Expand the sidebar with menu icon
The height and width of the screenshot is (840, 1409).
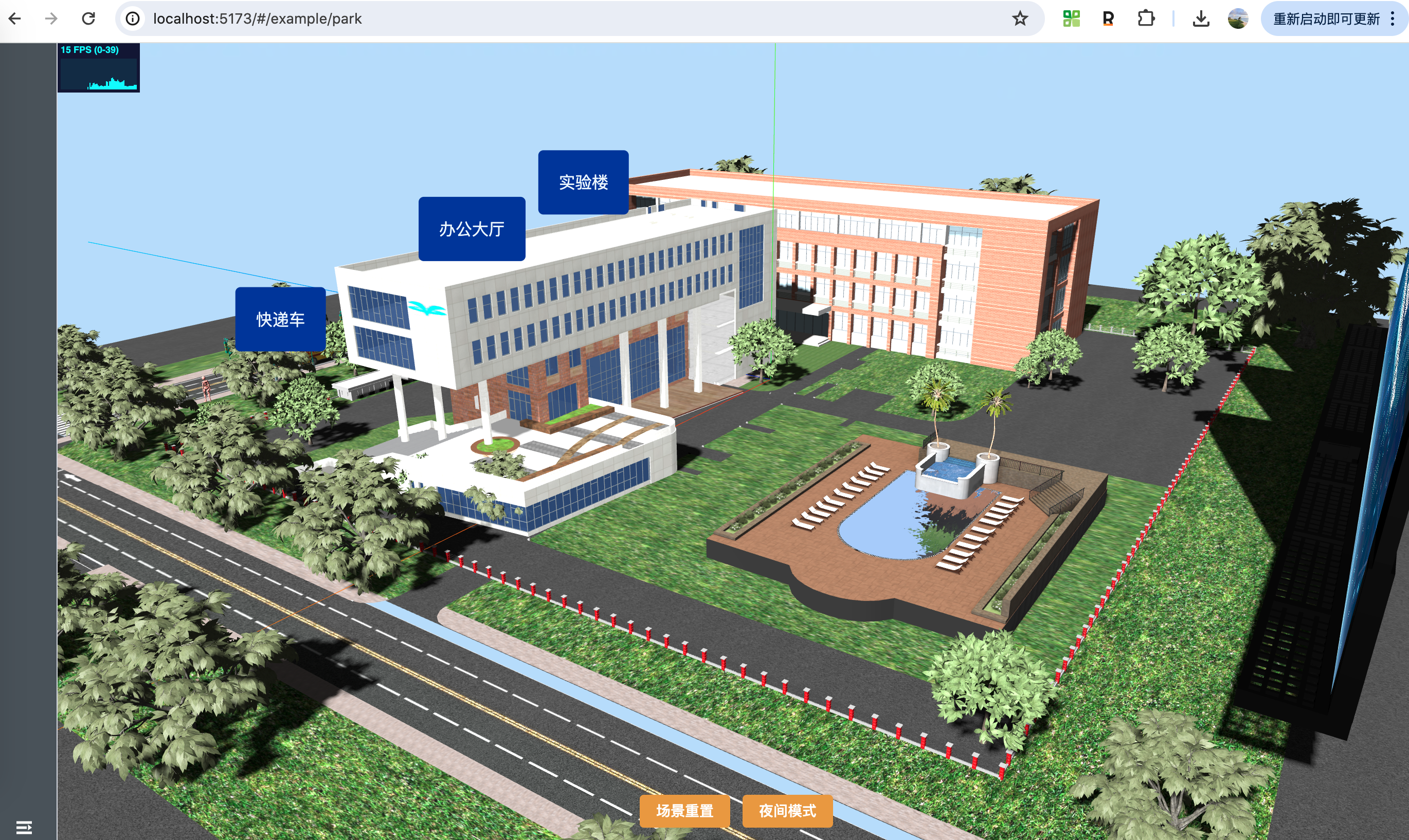(x=24, y=827)
